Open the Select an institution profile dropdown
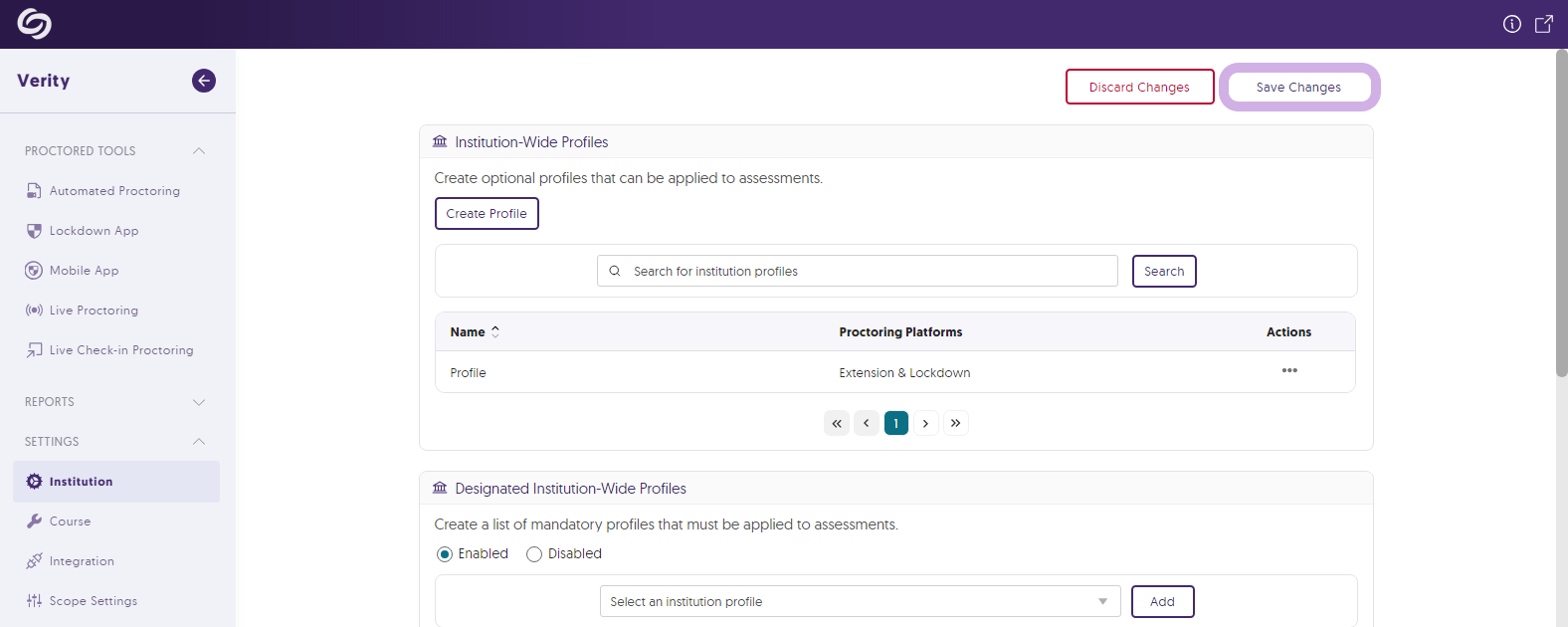The image size is (1568, 627). (x=860, y=601)
